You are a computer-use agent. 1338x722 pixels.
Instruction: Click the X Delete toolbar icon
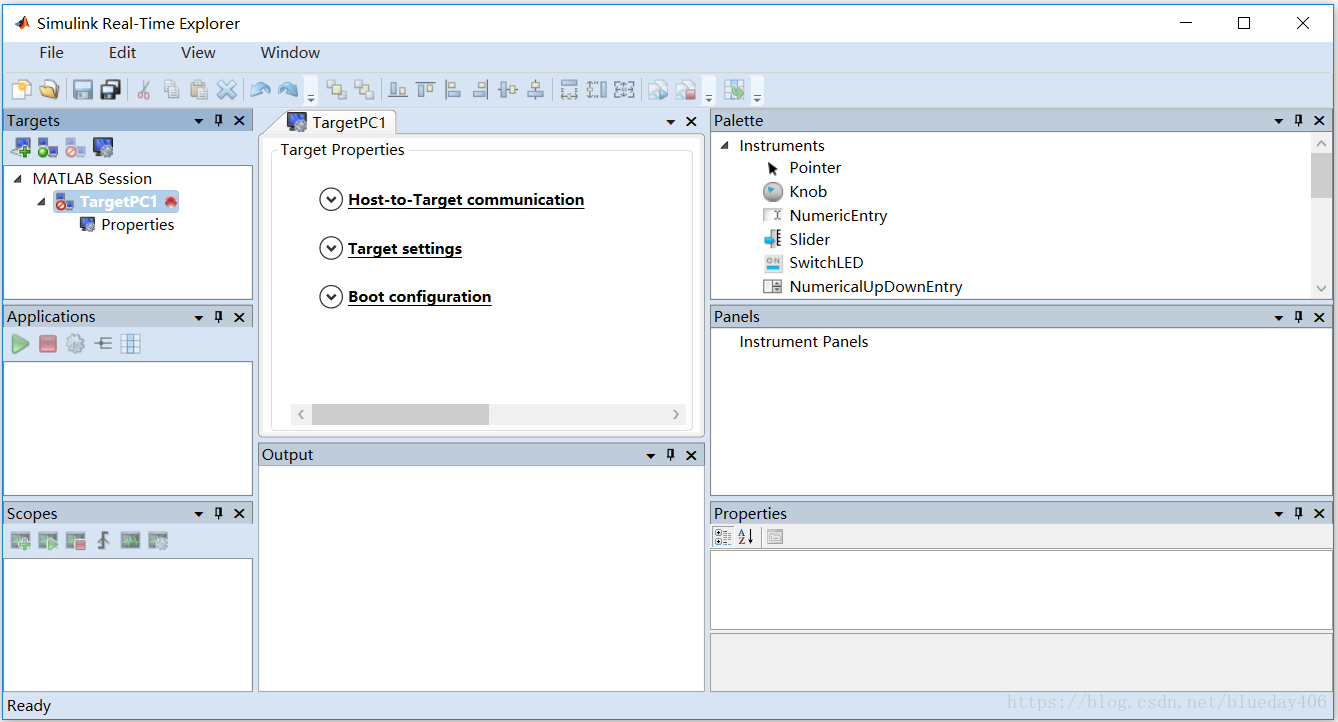[x=227, y=90]
